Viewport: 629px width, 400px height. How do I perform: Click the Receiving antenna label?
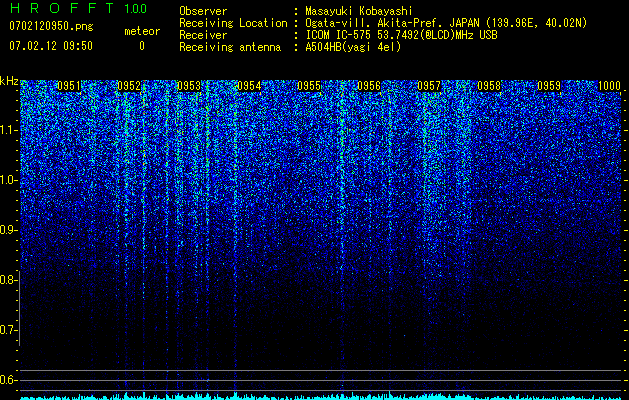click(x=230, y=47)
